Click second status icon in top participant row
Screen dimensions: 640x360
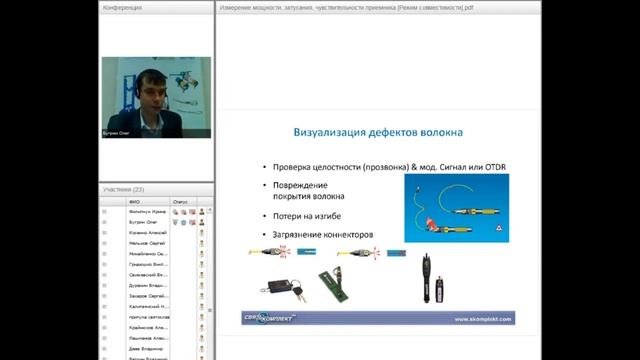pyautogui.click(x=184, y=212)
